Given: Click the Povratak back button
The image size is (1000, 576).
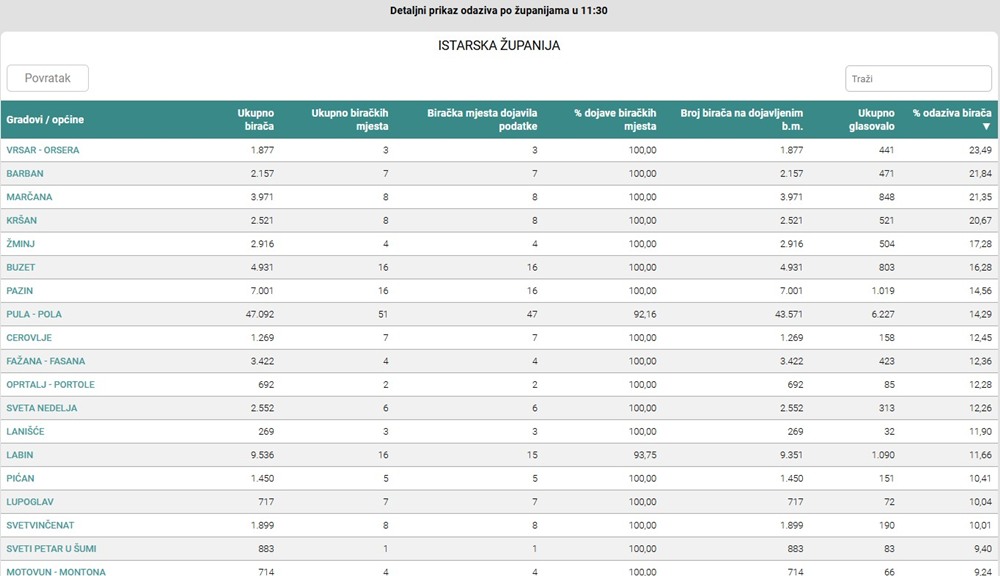Looking at the screenshot, I should pyautogui.click(x=48, y=78).
